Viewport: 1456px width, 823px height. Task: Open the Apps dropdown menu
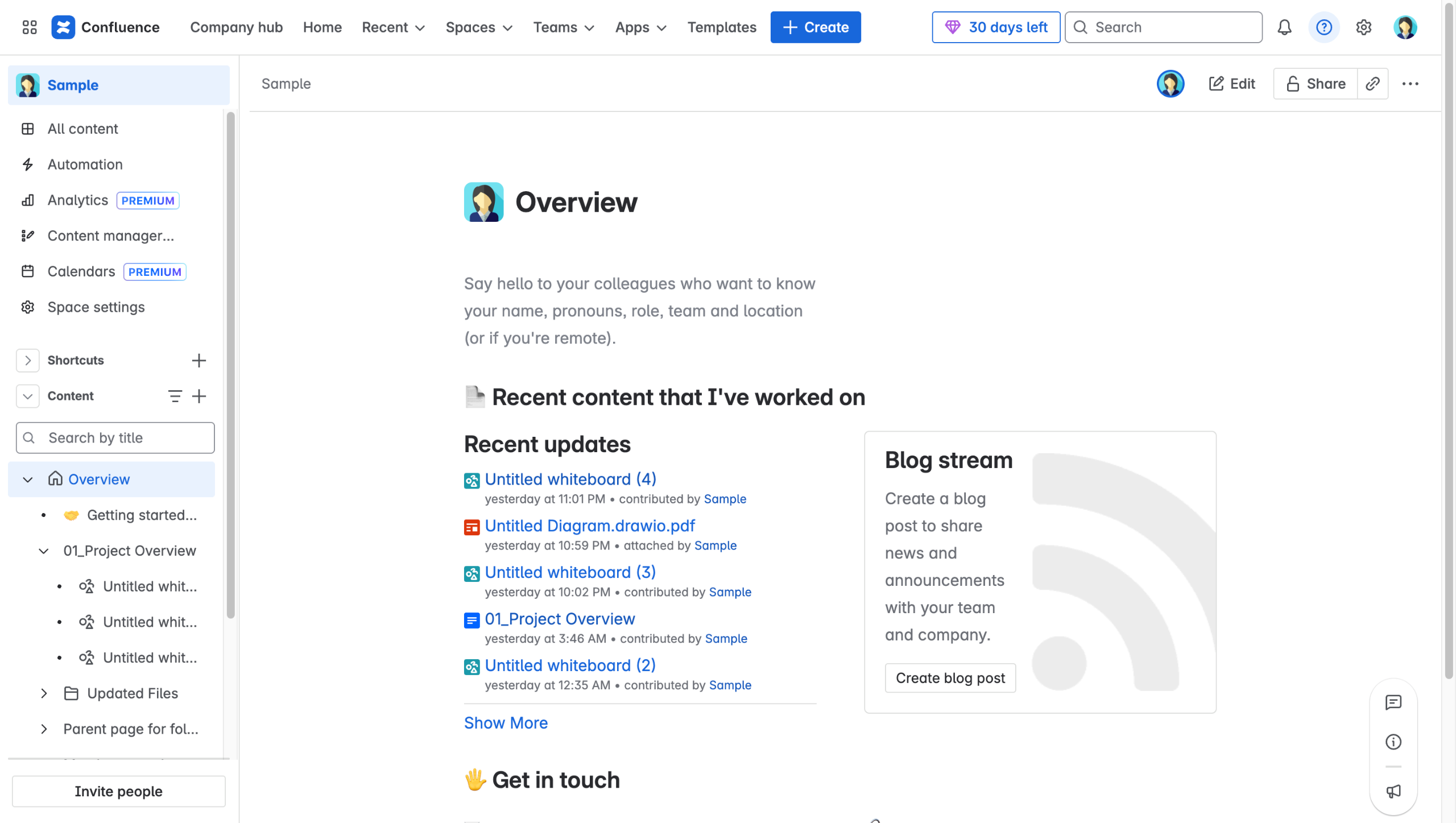(640, 27)
